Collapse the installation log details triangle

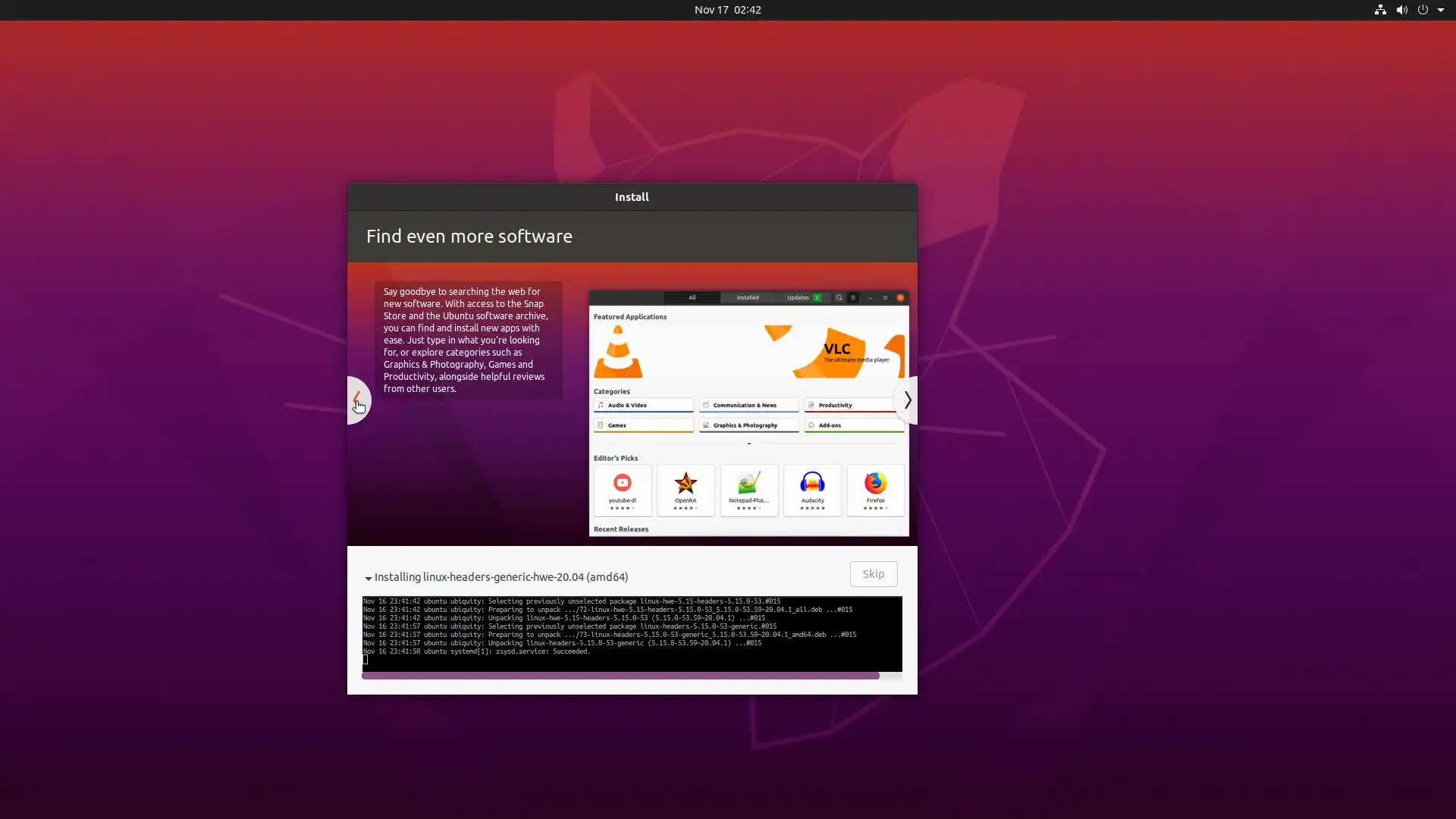coord(369,578)
